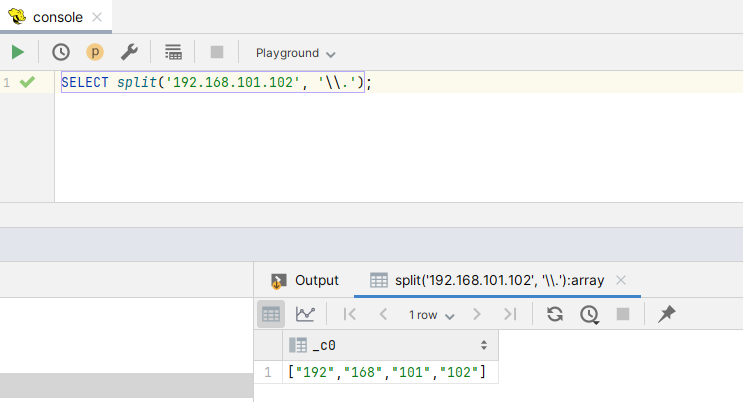Go to the next page of results

[477, 314]
